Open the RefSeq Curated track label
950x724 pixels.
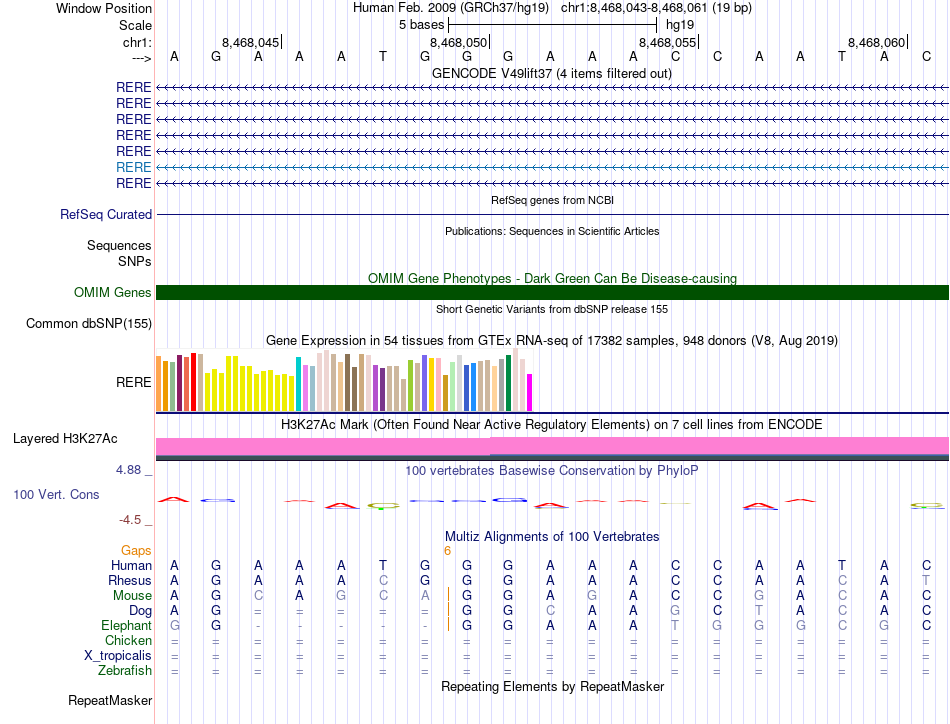coord(106,214)
